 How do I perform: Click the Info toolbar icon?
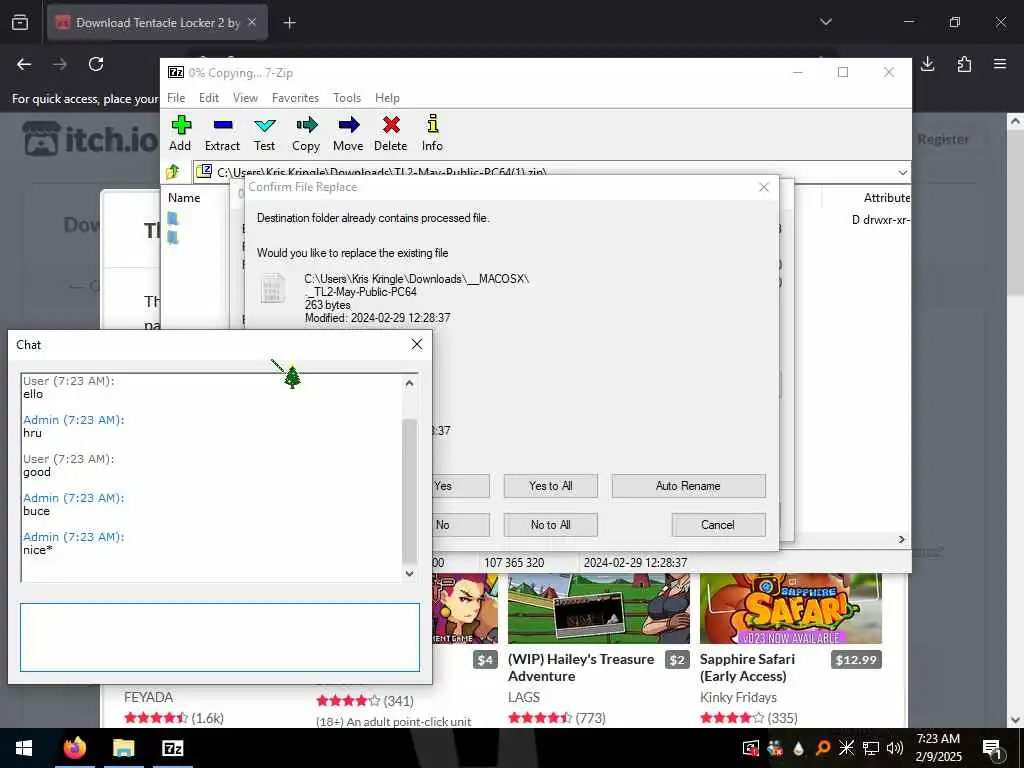pos(432,134)
